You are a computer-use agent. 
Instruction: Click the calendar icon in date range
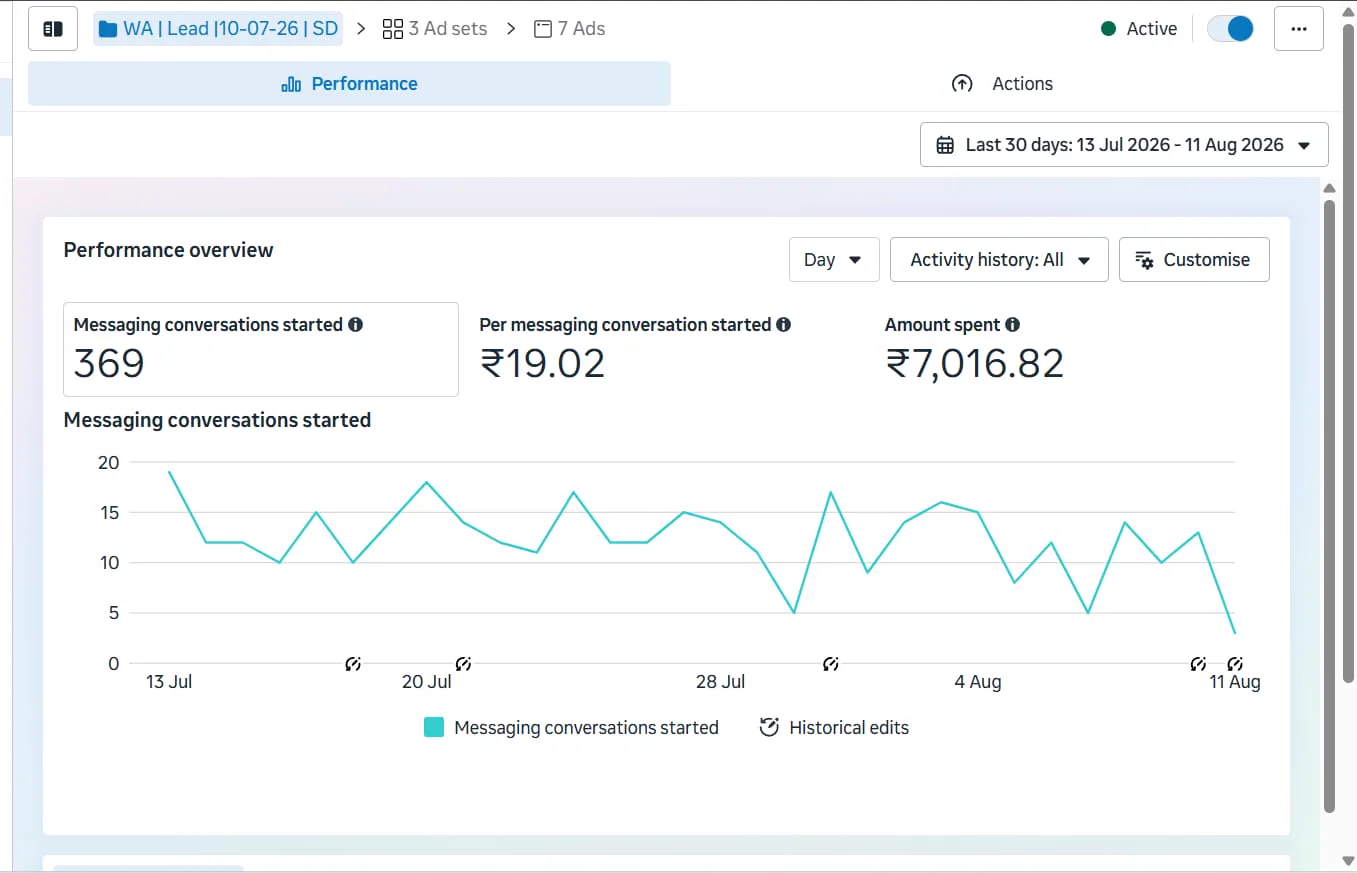coord(945,145)
